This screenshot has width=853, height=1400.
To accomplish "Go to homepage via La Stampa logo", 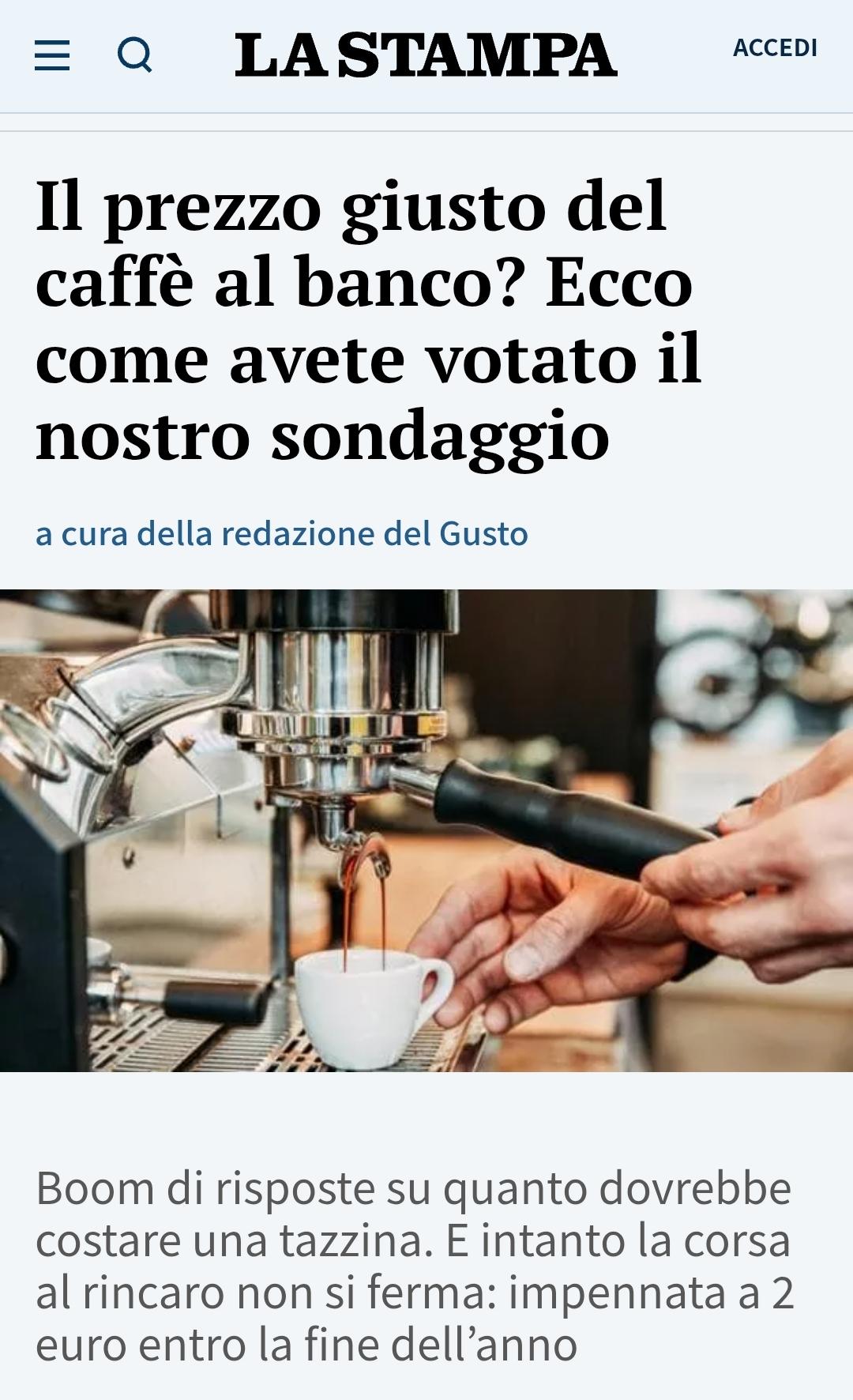I will (426, 55).
